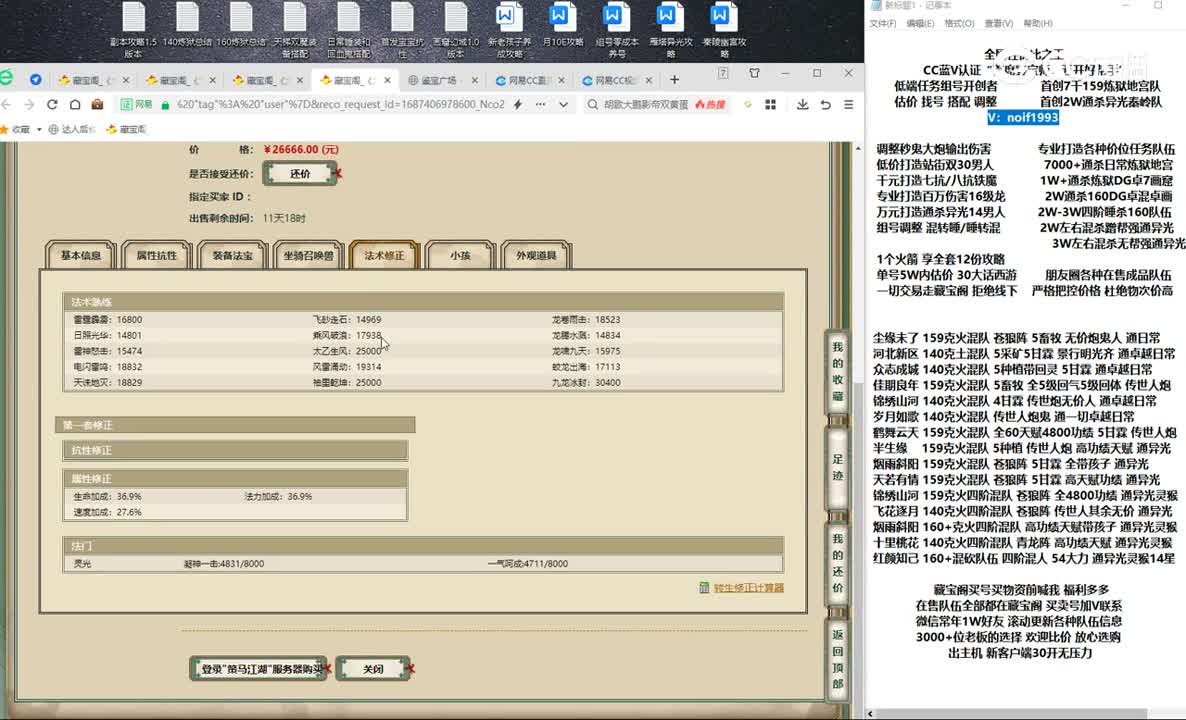1186x720 pixels.
Task: Close the active 藏宝阁 browser tab
Action: coord(387,79)
